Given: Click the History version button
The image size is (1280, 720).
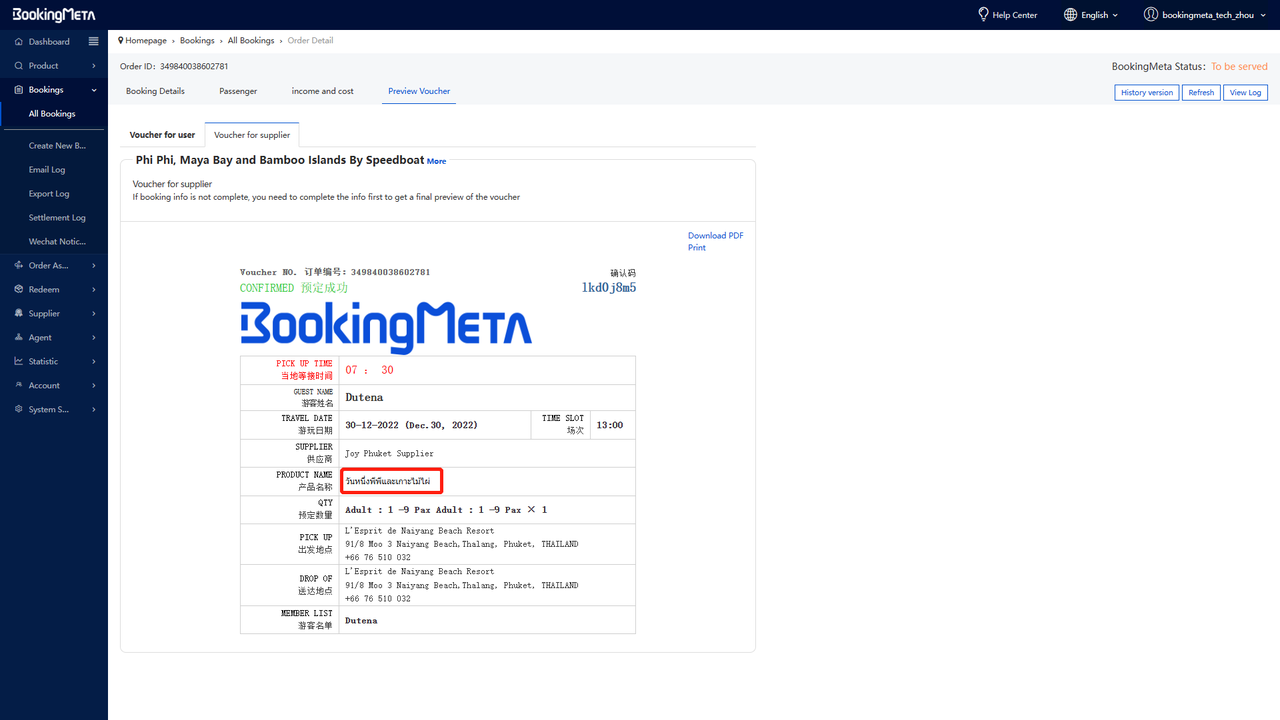Looking at the screenshot, I should point(1146,93).
